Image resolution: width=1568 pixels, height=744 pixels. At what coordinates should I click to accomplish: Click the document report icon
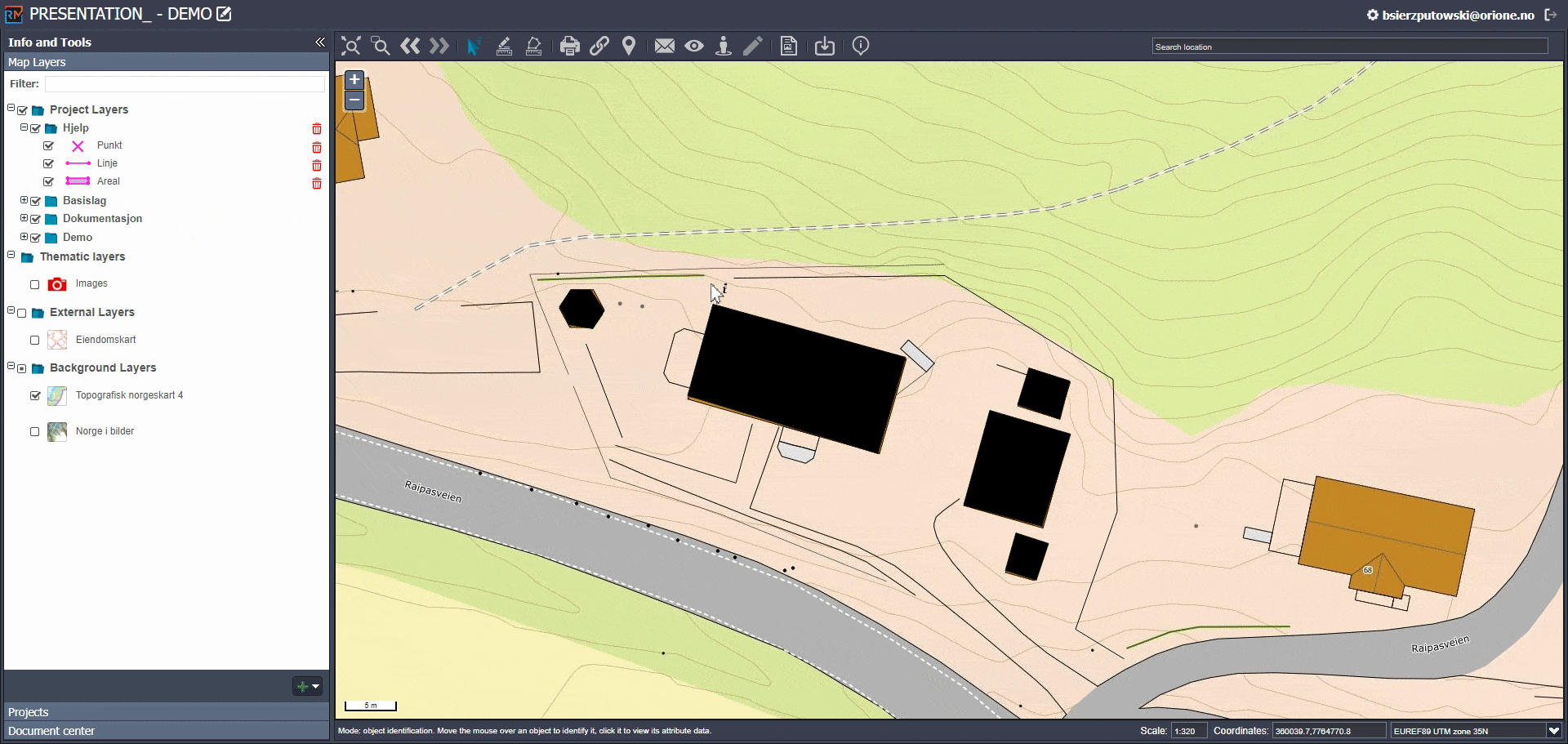click(789, 46)
